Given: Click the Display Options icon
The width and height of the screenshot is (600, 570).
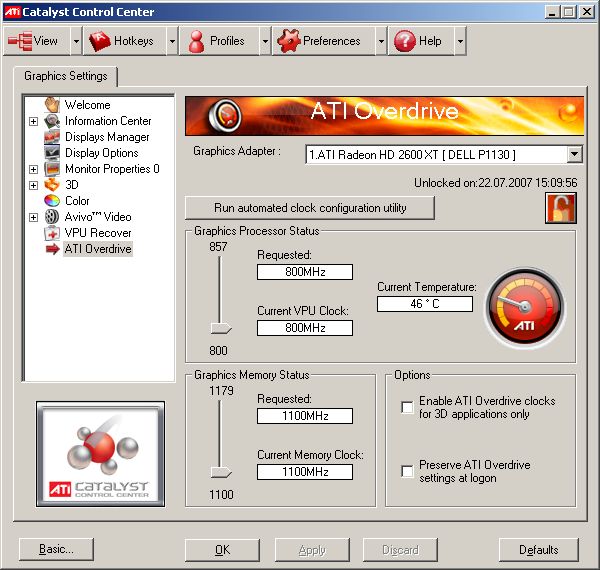Looking at the screenshot, I should pyautogui.click(x=52, y=153).
